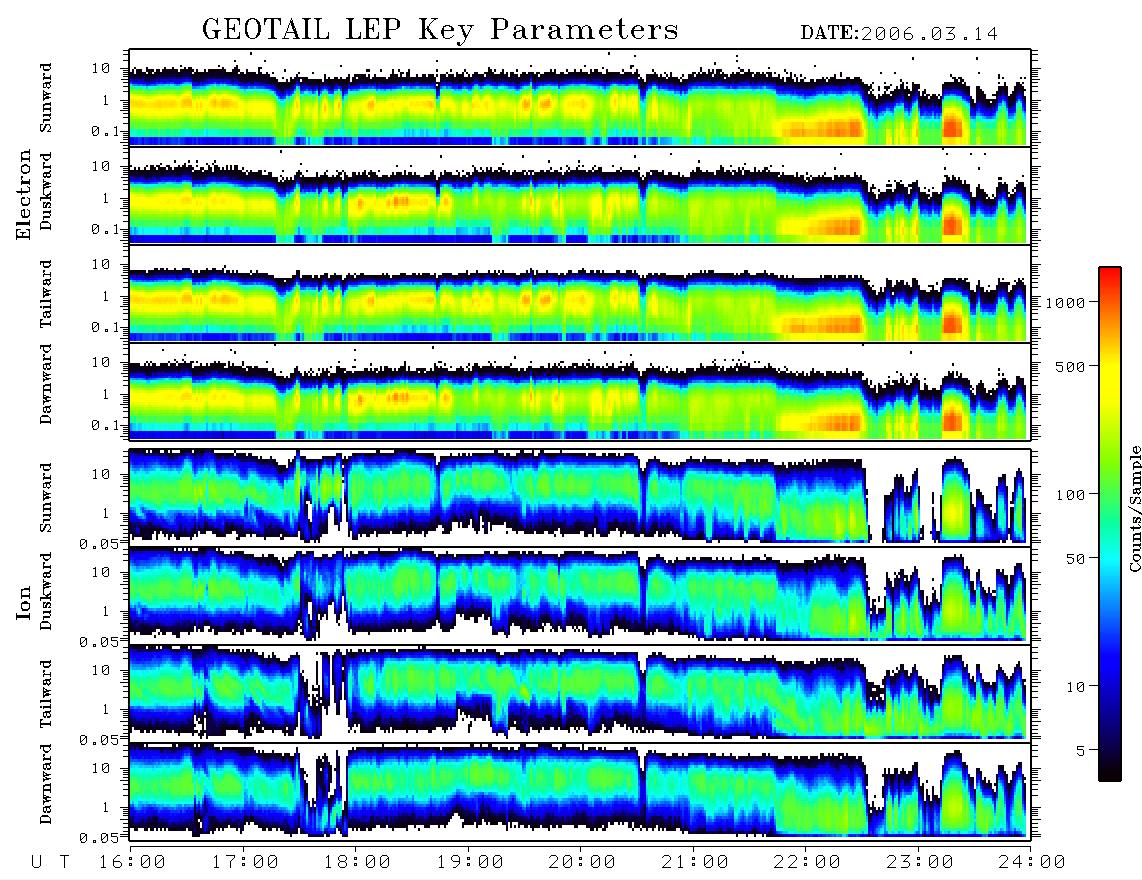Click the vertical 'Ion' group label

[24, 602]
